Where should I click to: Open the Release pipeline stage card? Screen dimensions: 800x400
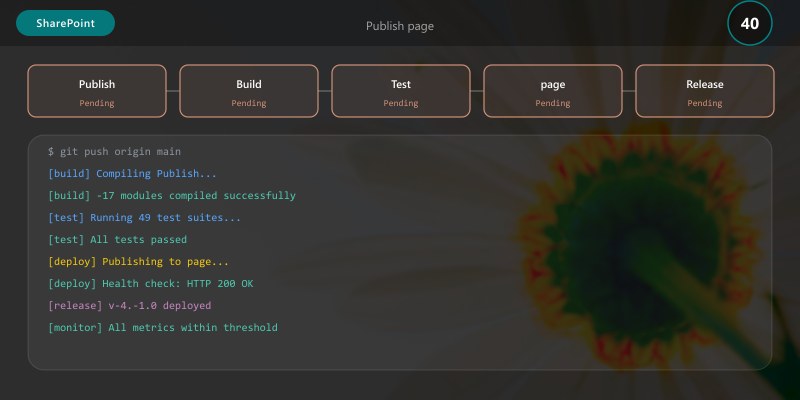tap(705, 91)
